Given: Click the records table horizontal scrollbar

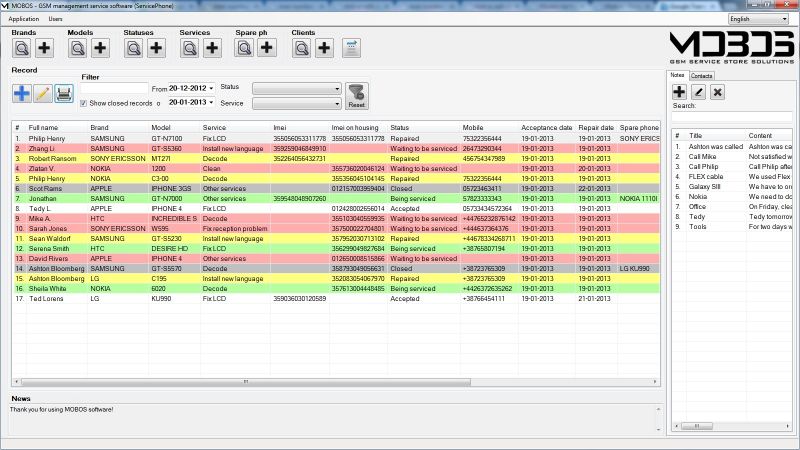Looking at the screenshot, I should pyautogui.click(x=246, y=382).
